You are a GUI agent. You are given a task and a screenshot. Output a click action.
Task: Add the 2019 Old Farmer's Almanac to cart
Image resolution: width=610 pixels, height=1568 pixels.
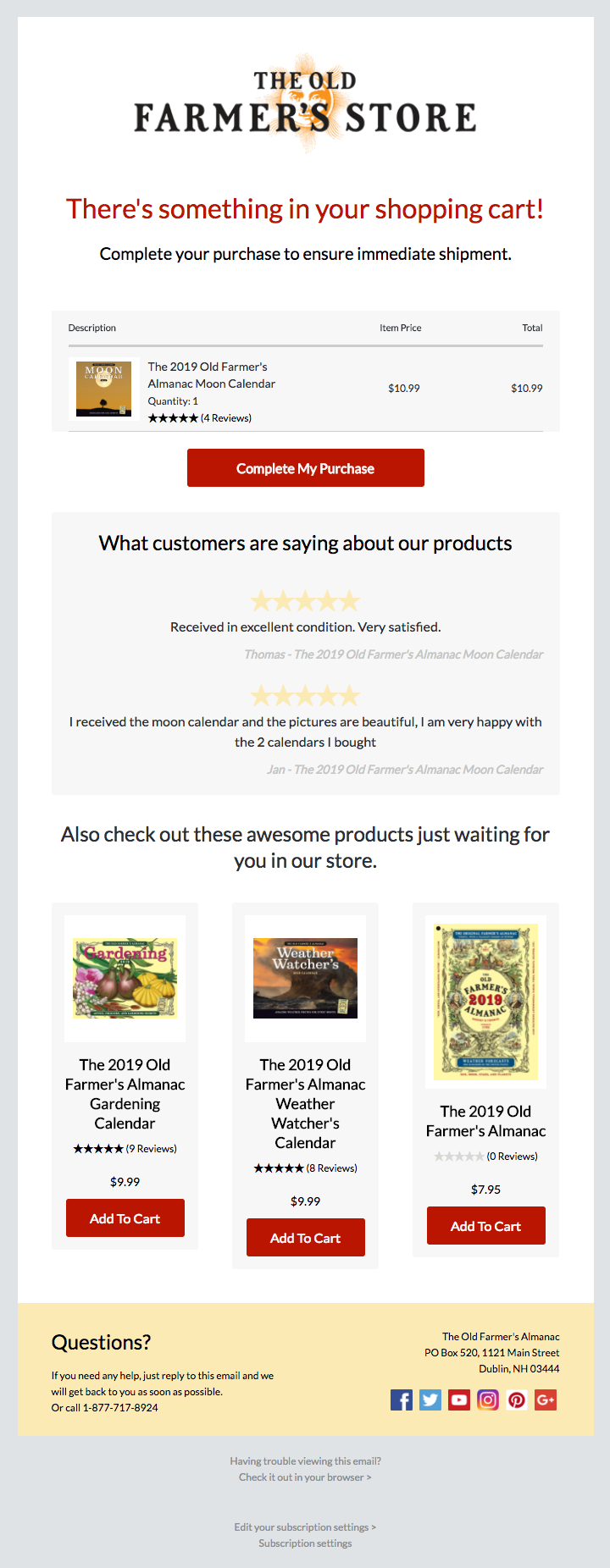point(485,1226)
